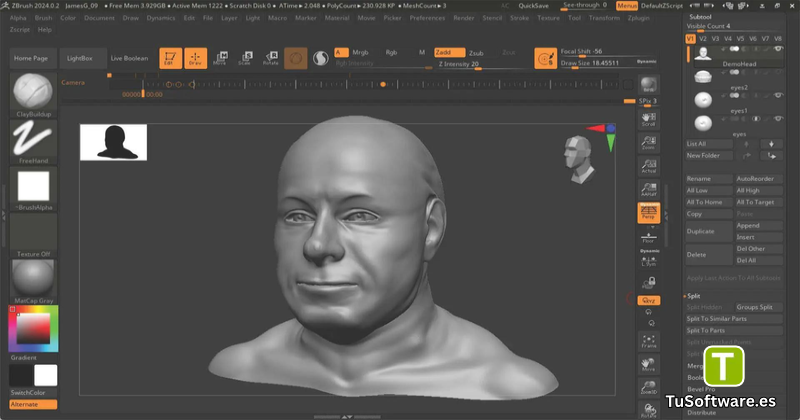800x420 pixels.
Task: Click the Frame mesh icon
Action: tap(648, 341)
